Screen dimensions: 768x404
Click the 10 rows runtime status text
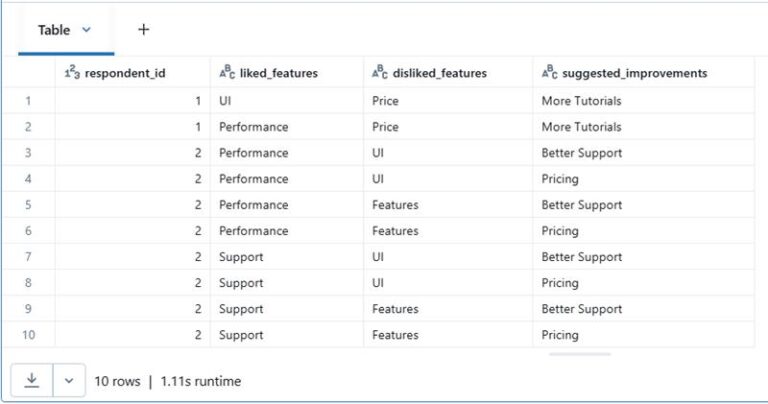pos(167,381)
